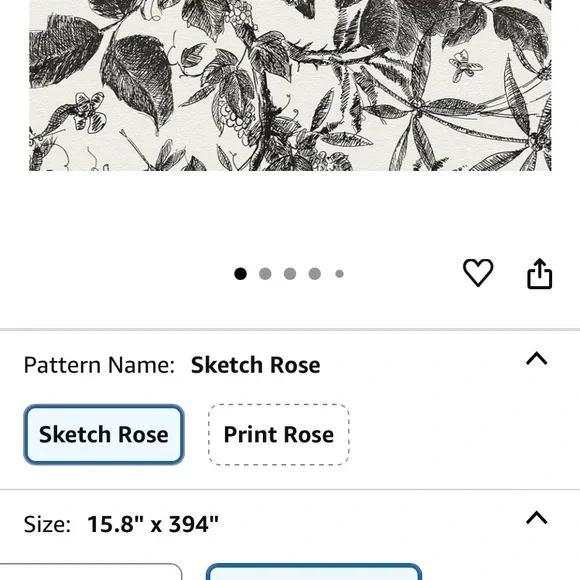Tap the 15.8" x 394" size value text
Viewport: 580px width, 580px height.
click(x=153, y=524)
